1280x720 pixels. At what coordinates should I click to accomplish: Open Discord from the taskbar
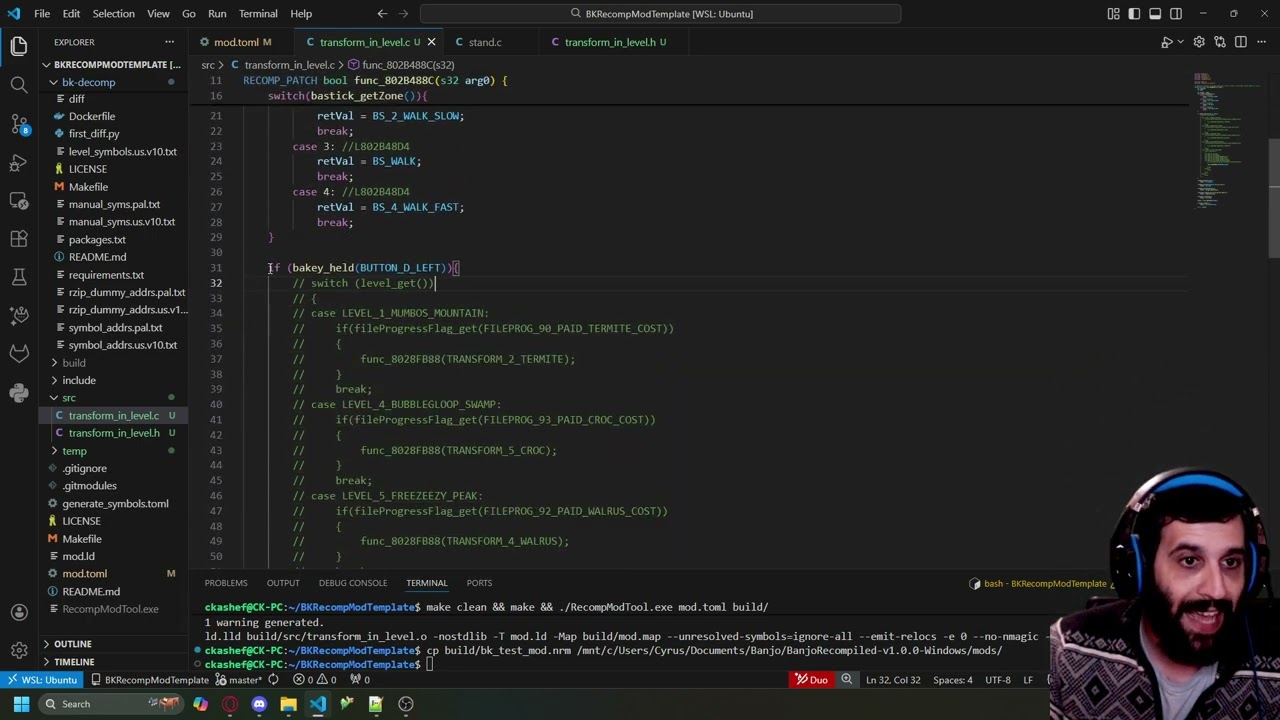[x=259, y=704]
